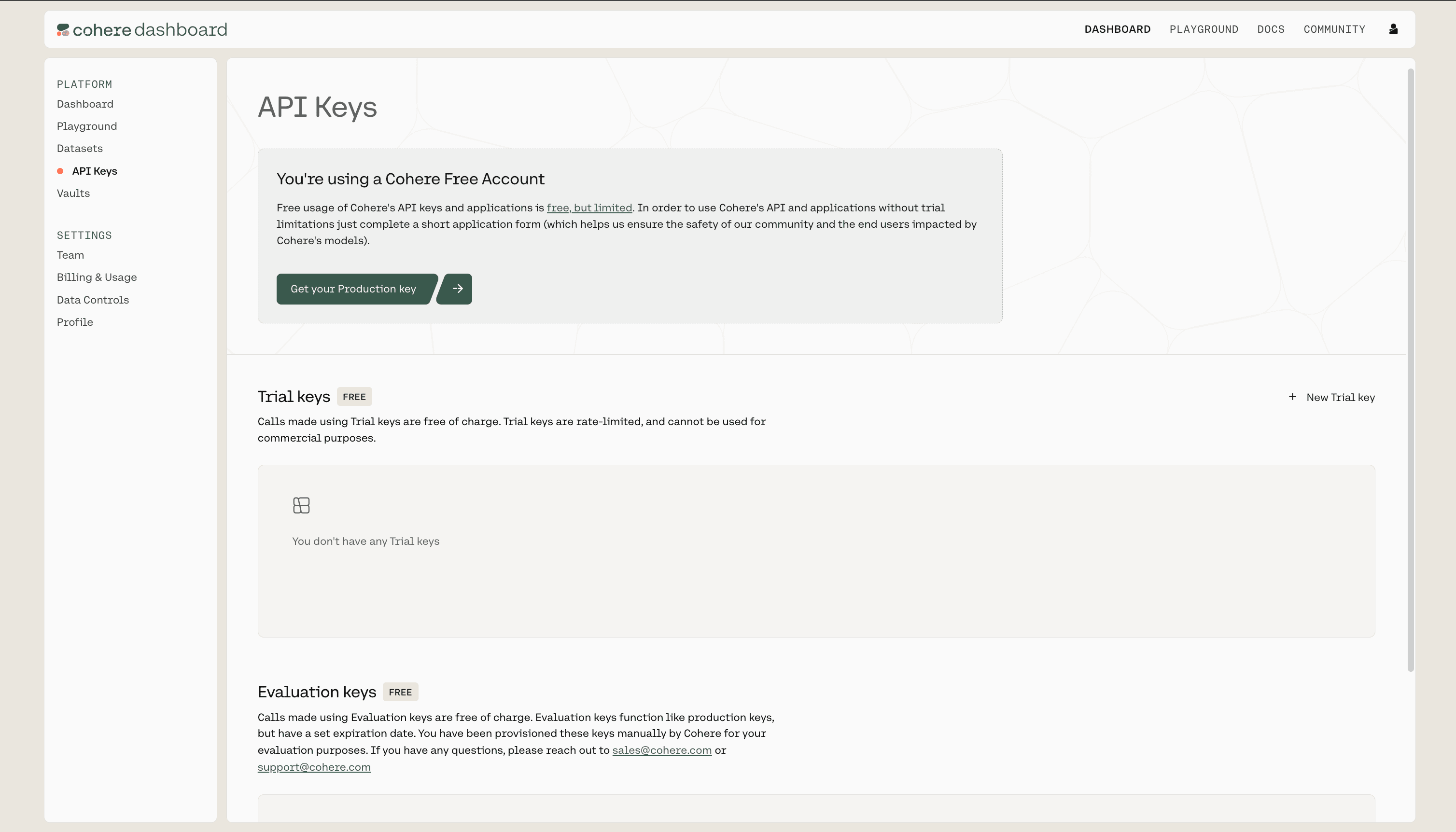Click the PLATFORM sidebar section label
The height and width of the screenshot is (832, 1456).
coord(84,84)
